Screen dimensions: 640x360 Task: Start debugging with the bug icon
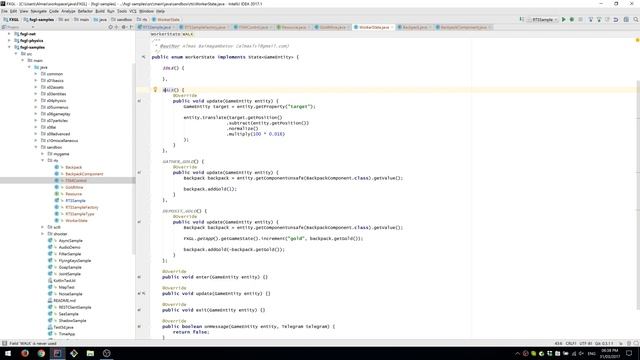tap(572, 19)
